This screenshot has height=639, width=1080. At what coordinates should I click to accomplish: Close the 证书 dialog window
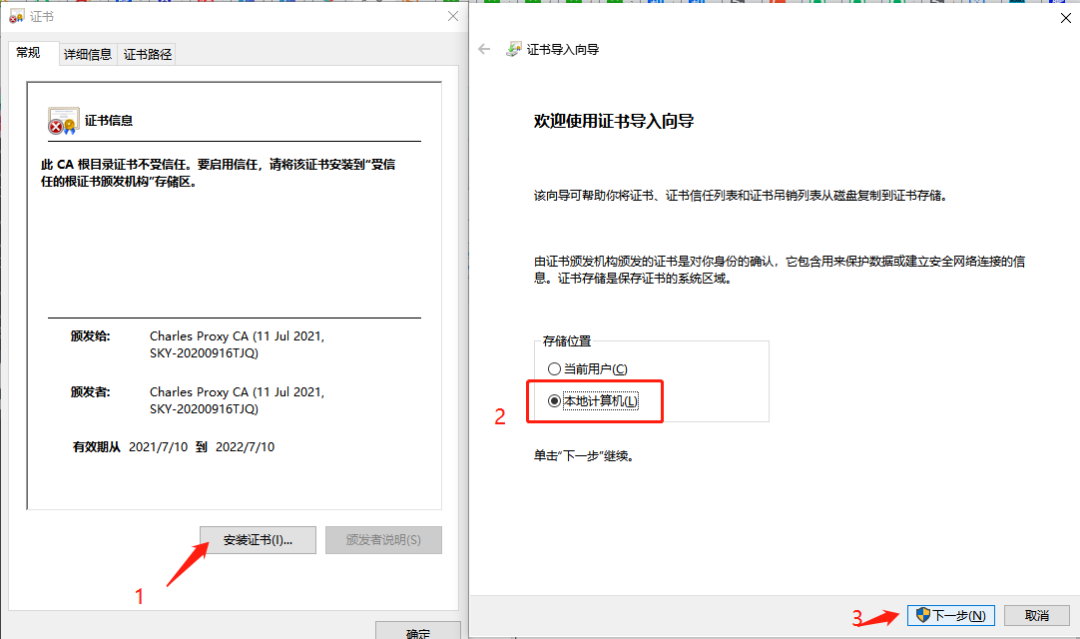(453, 17)
